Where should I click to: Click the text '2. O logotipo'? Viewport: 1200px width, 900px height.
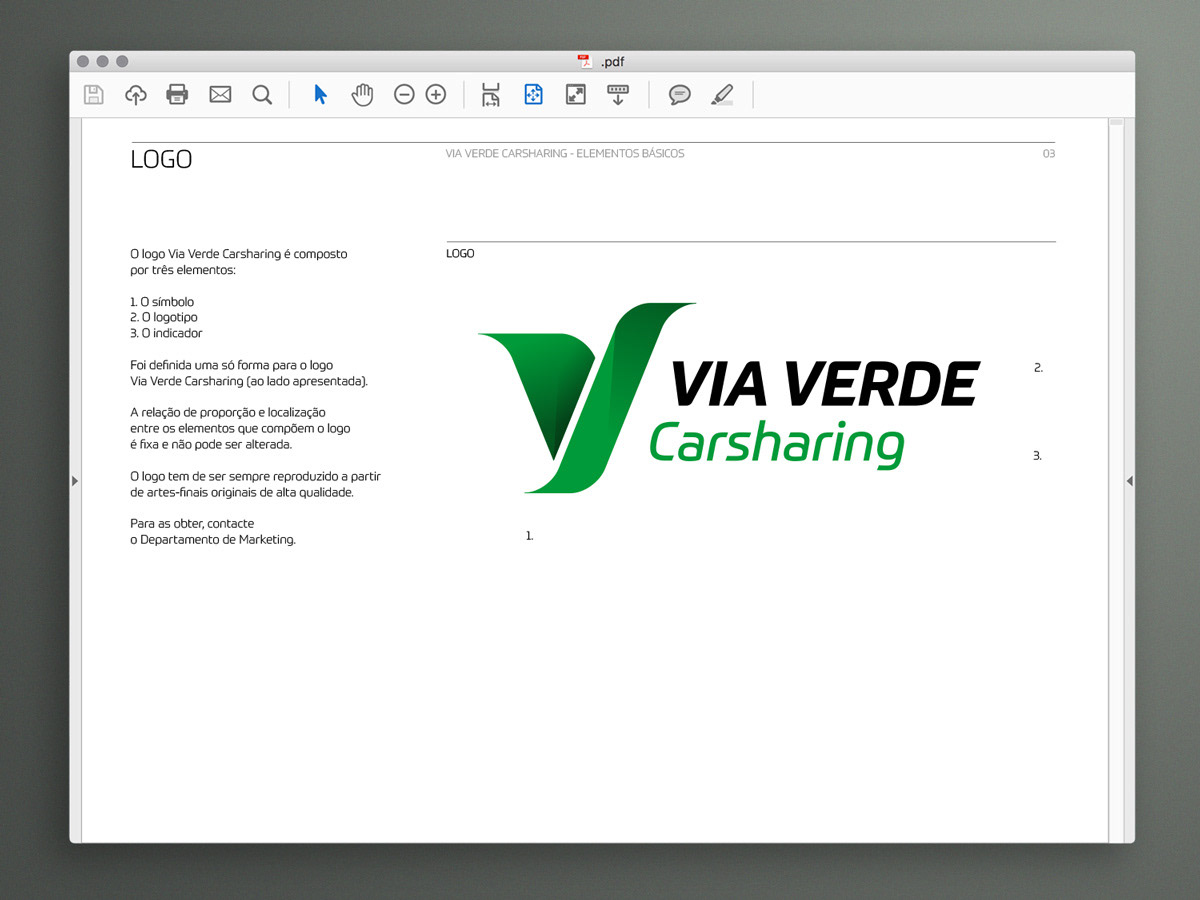pyautogui.click(x=164, y=318)
